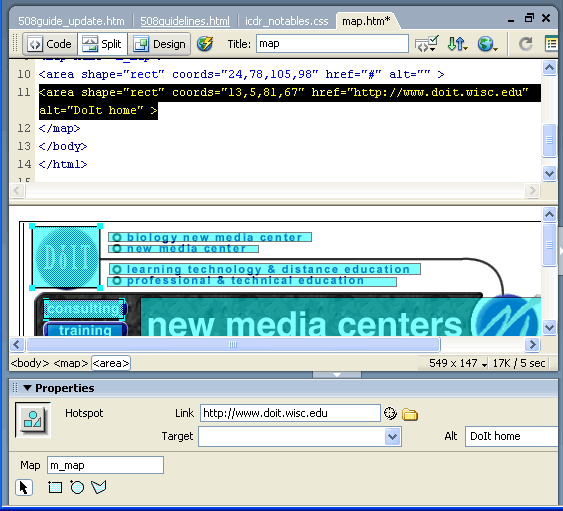Open the 508guidelines.html tab
The height and width of the screenshot is (511, 563).
[x=185, y=21]
